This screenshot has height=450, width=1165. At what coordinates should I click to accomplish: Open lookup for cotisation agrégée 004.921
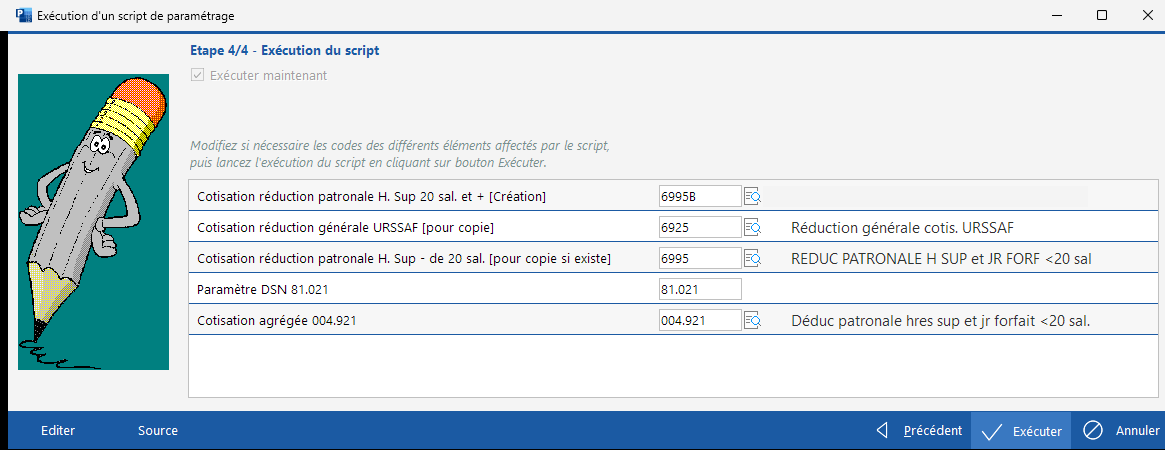[x=753, y=320]
